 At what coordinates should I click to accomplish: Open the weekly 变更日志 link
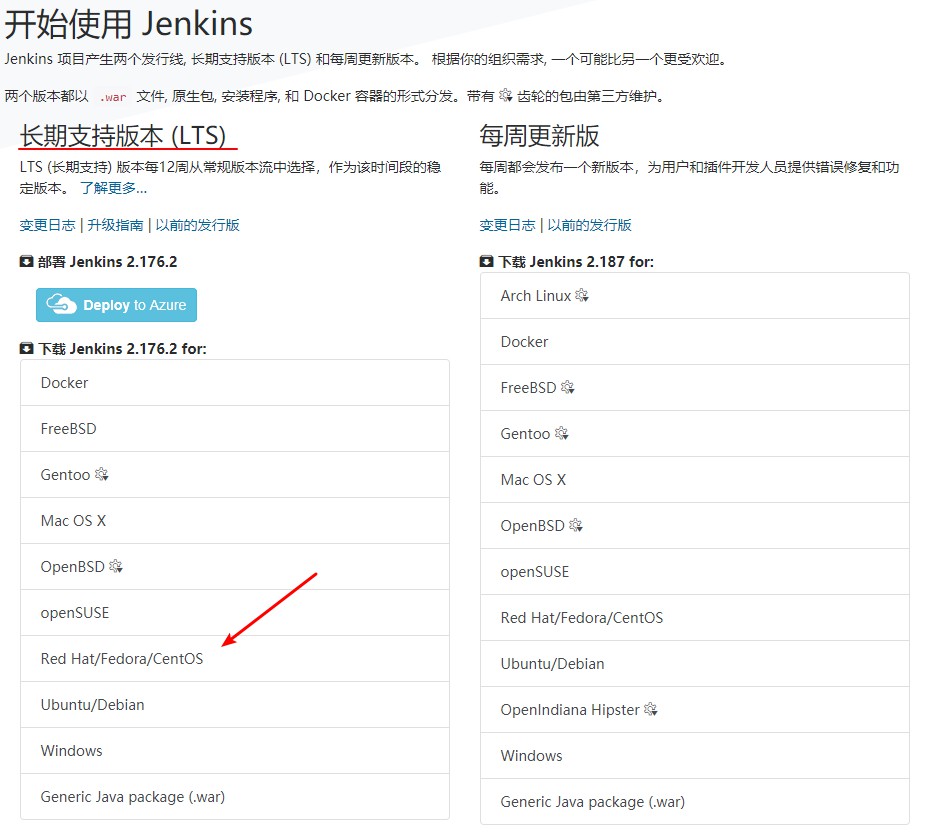click(x=507, y=225)
